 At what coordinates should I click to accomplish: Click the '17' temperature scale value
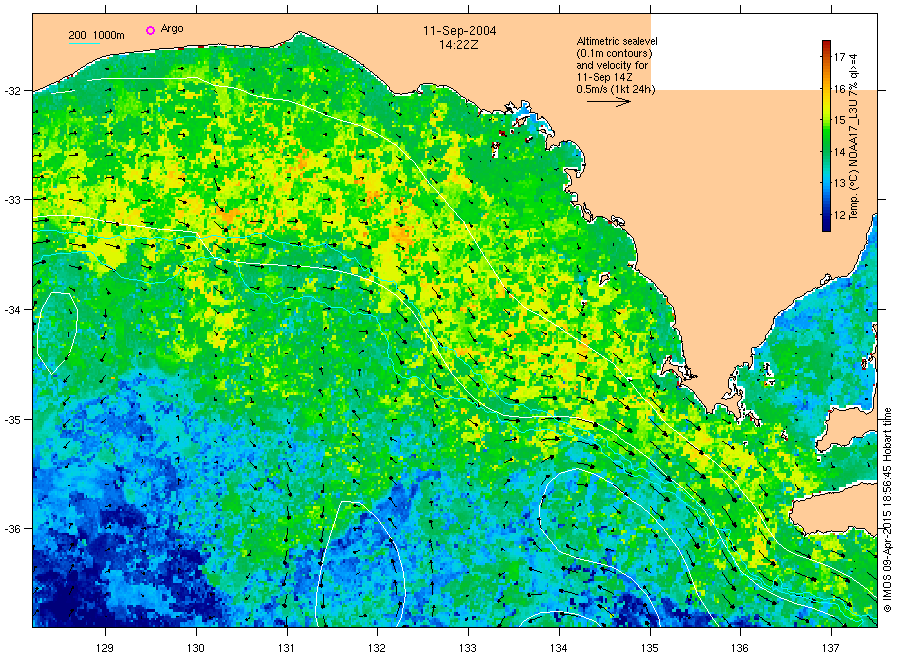coord(839,57)
